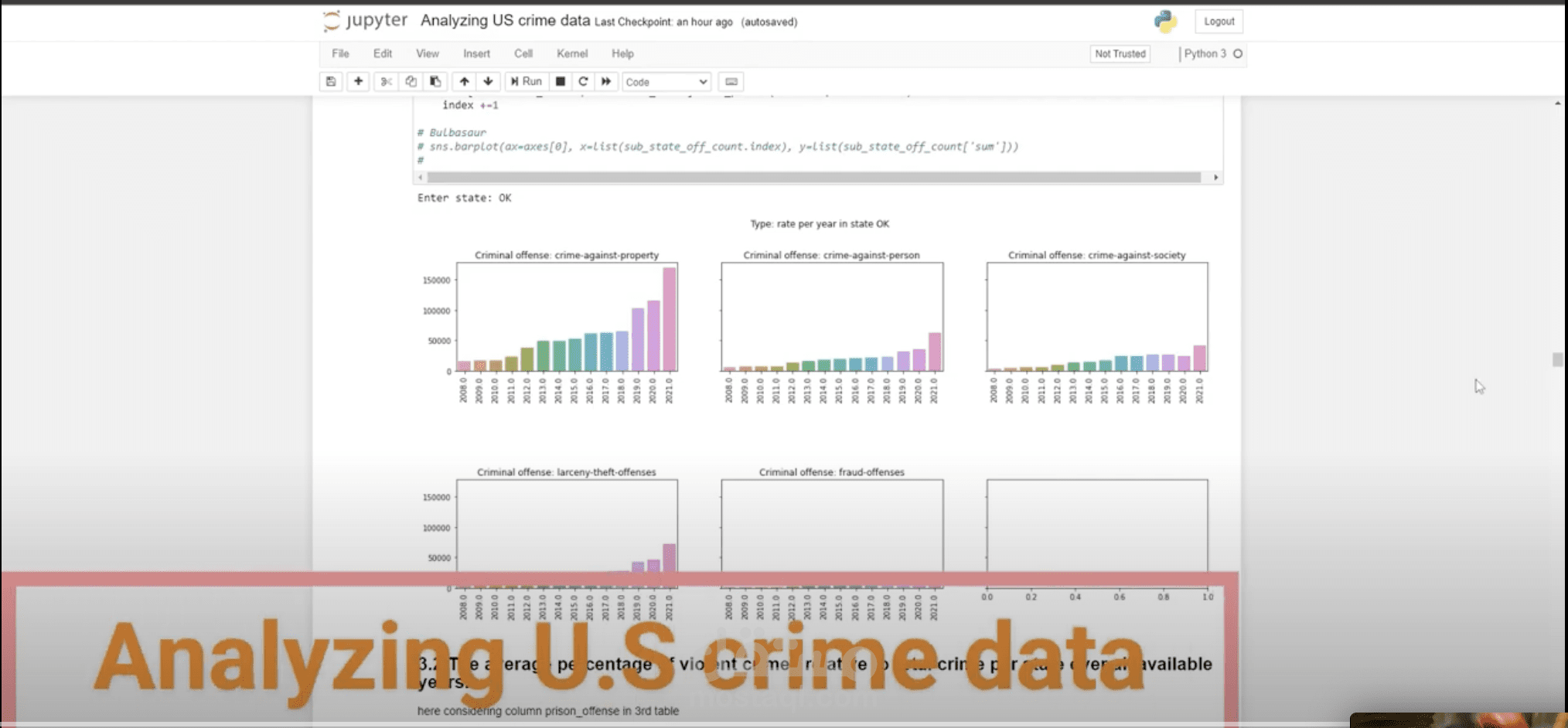
Task: Restart the kernel using the refresh icon
Action: [x=583, y=81]
